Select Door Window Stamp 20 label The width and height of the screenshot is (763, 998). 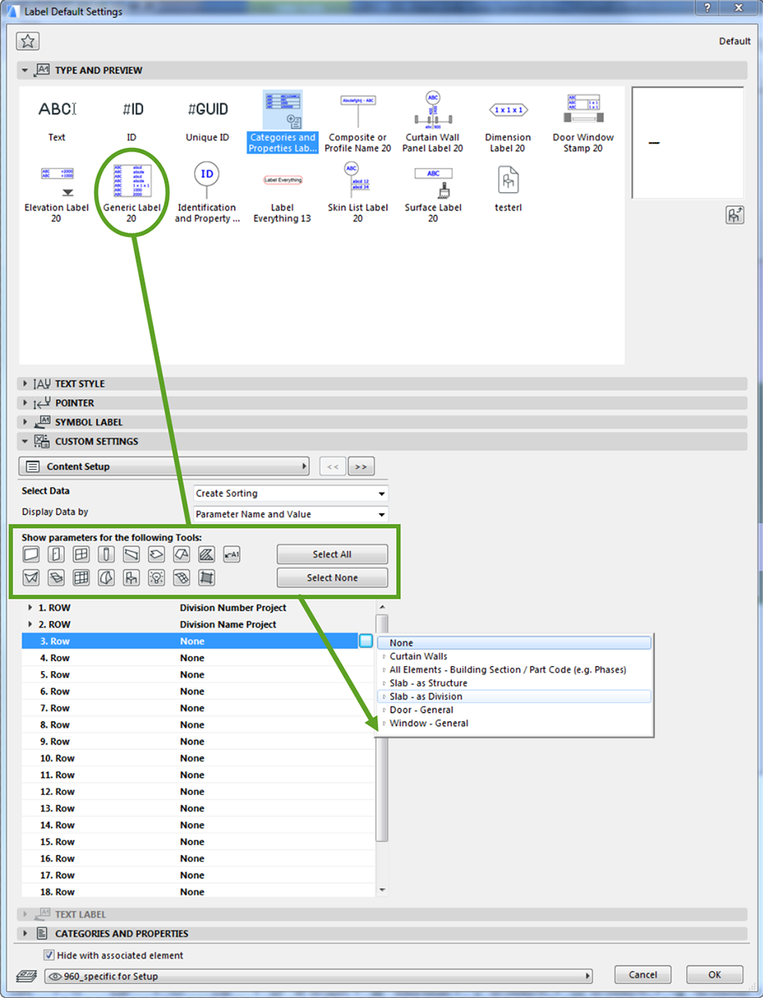point(583,122)
